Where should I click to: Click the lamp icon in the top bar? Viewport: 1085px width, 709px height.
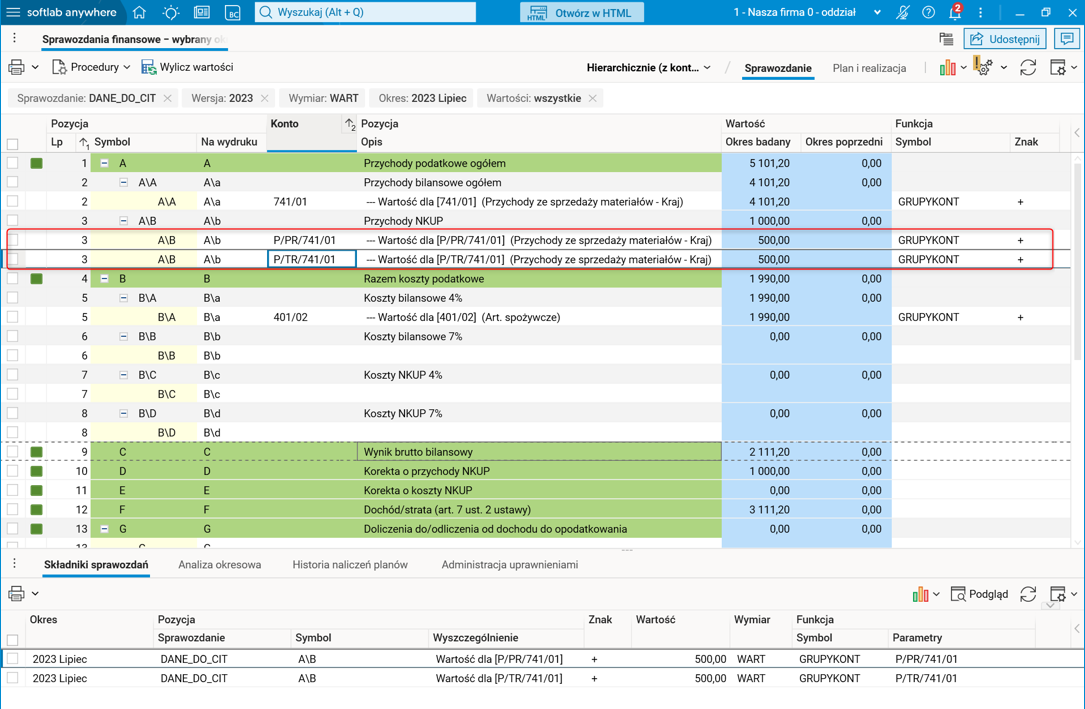point(171,13)
